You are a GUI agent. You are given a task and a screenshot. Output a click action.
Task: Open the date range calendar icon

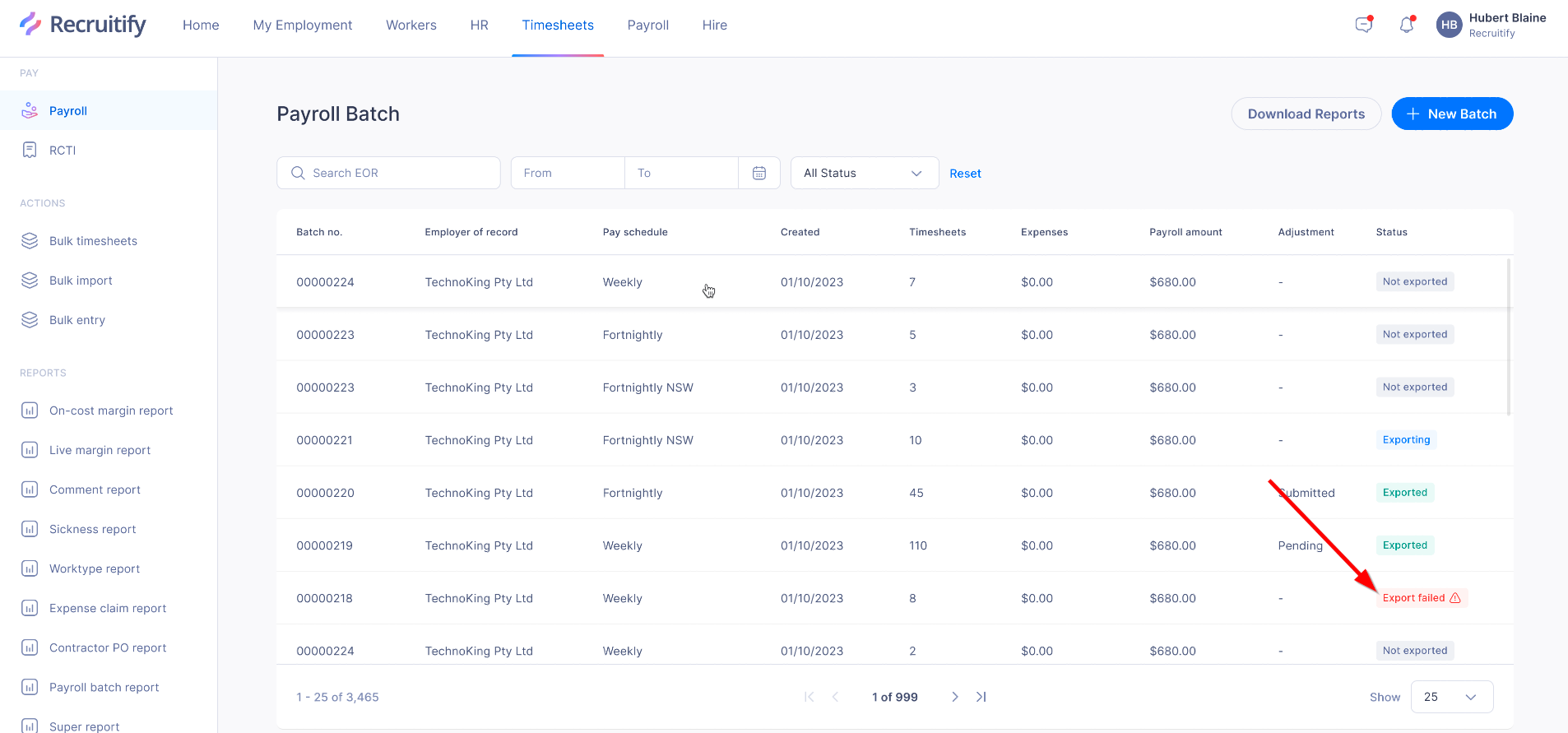tap(759, 173)
